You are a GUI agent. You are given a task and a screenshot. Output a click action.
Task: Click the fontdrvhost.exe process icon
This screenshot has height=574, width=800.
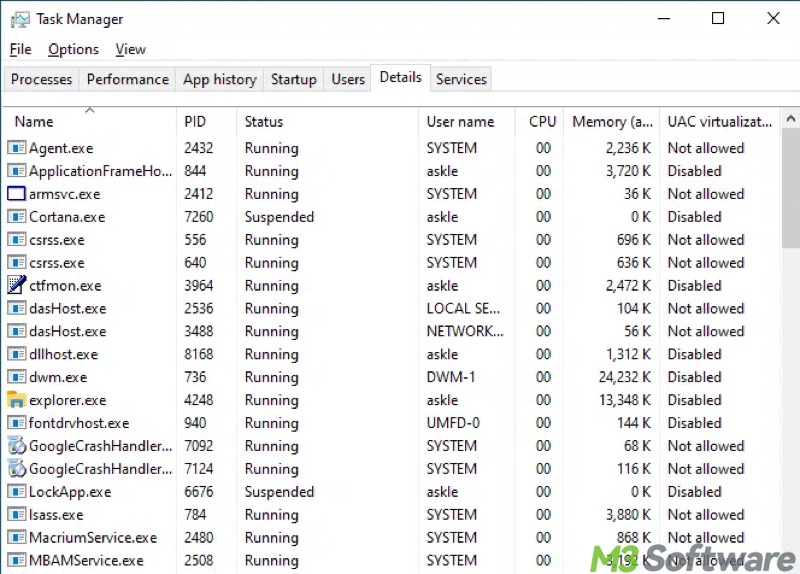pyautogui.click(x=16, y=423)
